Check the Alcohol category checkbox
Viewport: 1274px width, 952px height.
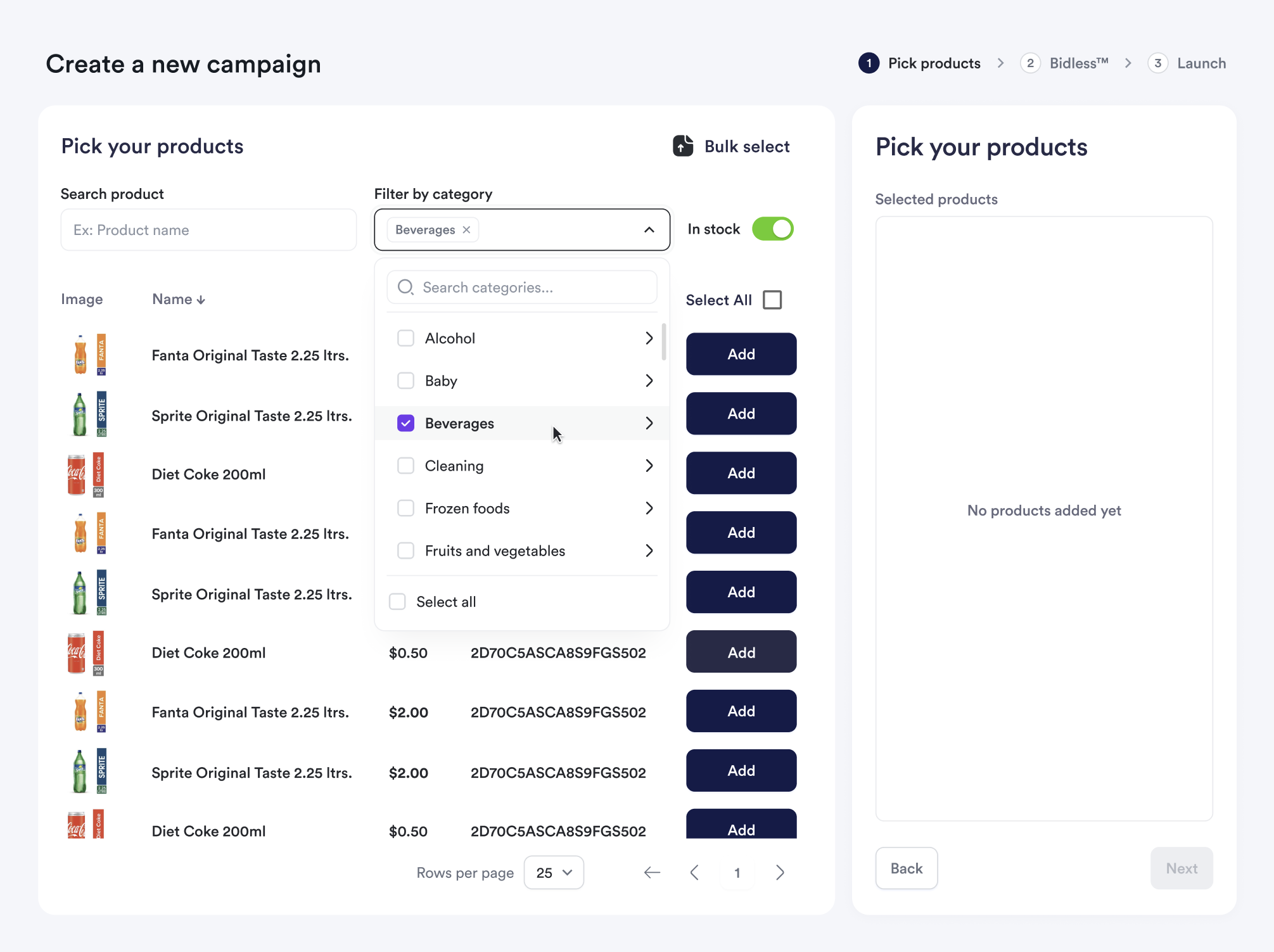point(405,338)
